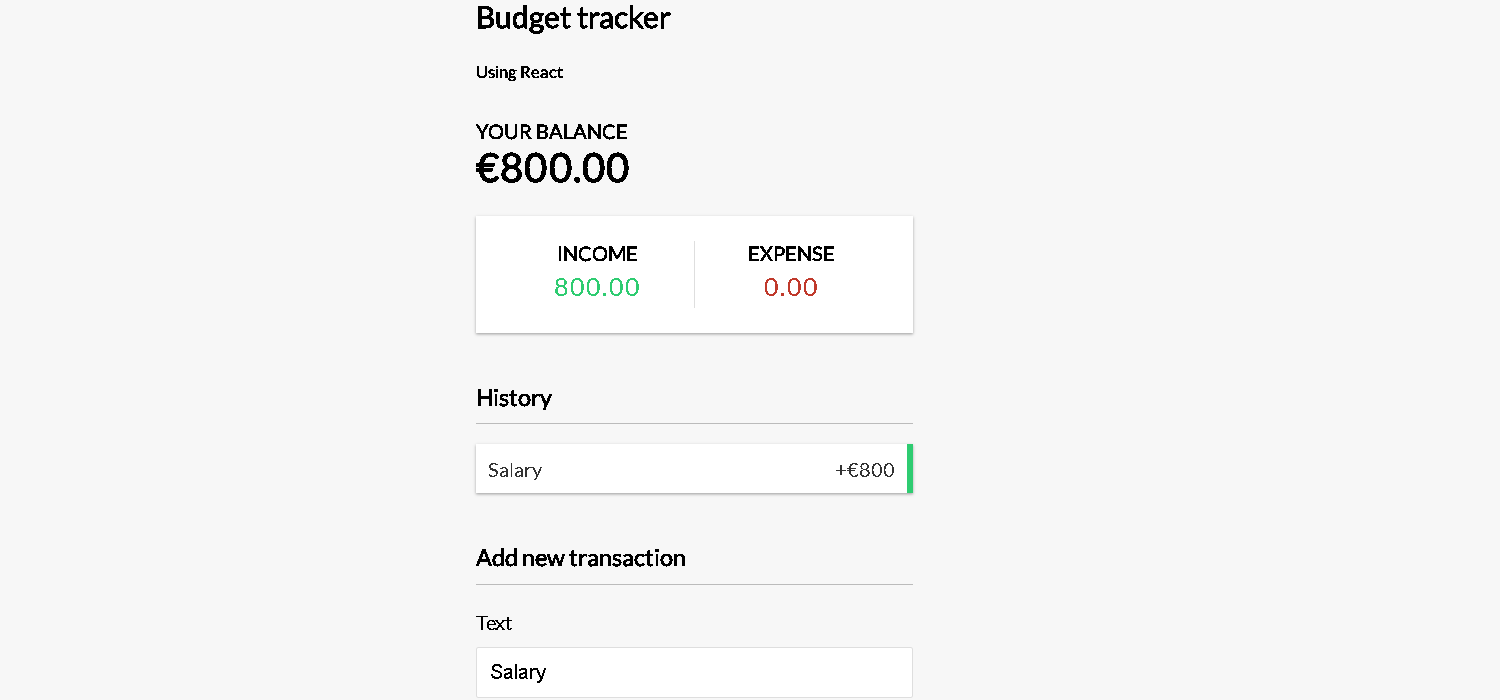This screenshot has height=700, width=1500.
Task: Click the YOUR BALANCE label
Action: click(x=552, y=132)
